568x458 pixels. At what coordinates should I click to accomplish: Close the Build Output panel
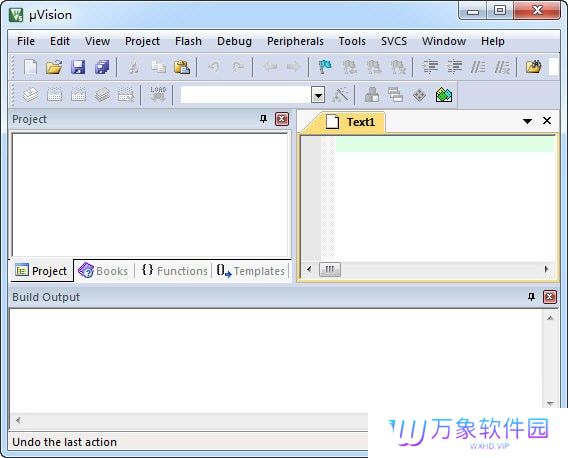click(x=550, y=297)
